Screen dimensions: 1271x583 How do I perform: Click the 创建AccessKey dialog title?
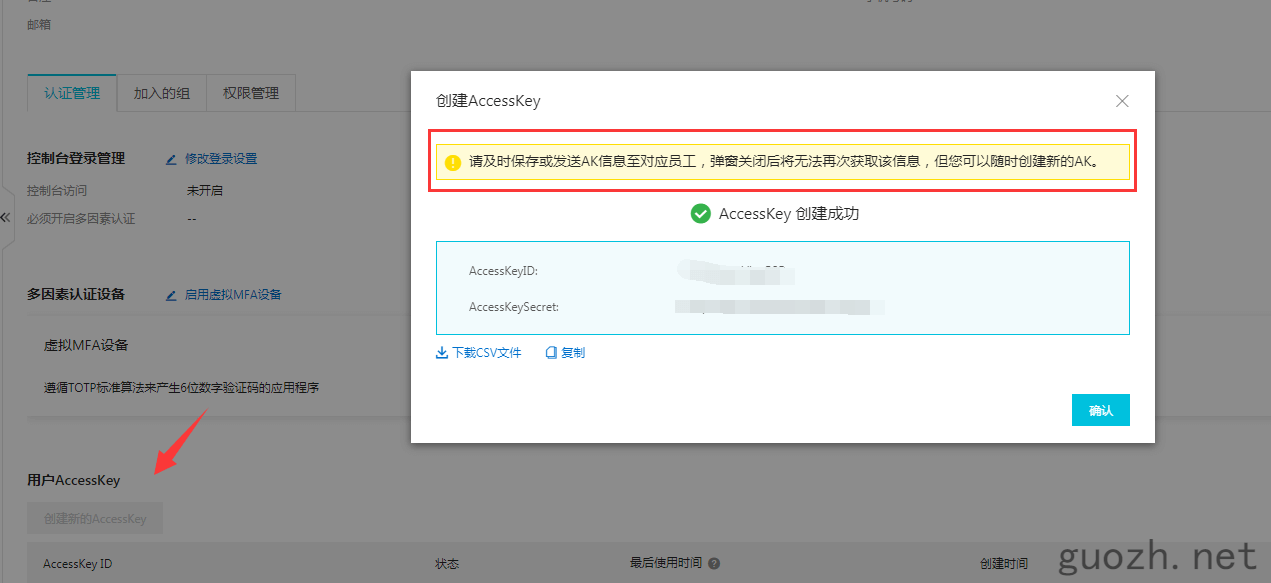(488, 101)
